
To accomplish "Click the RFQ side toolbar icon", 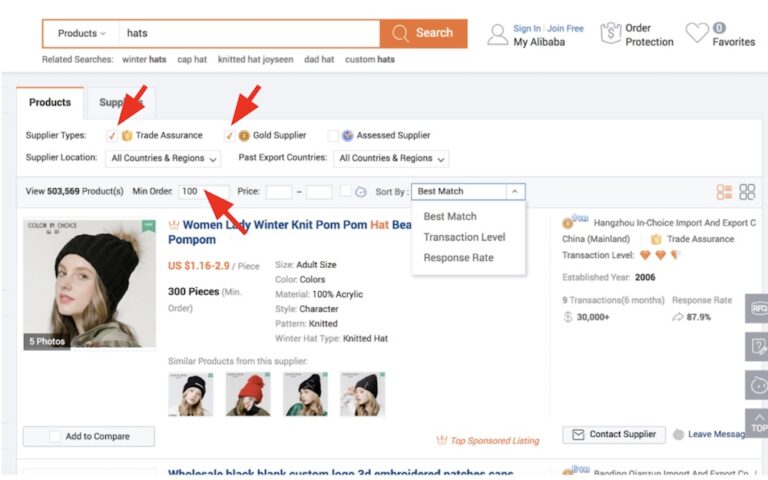I will click(x=757, y=309).
